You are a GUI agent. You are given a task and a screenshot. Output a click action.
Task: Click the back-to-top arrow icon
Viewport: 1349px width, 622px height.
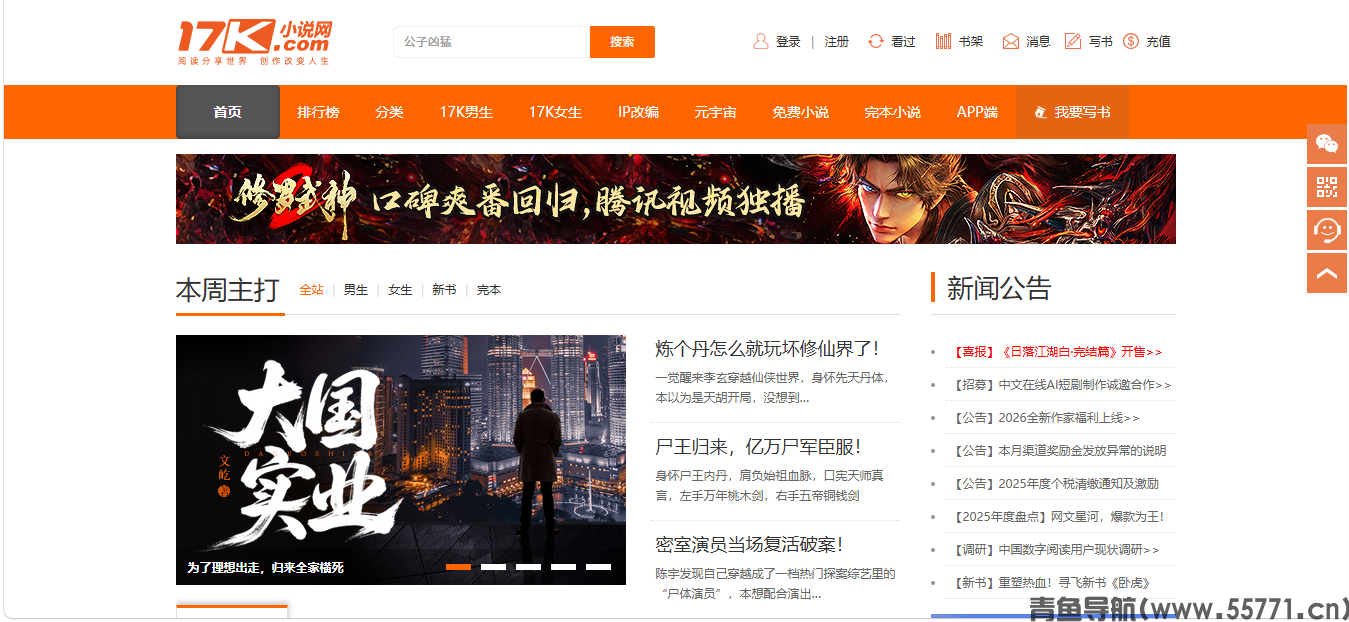pos(1327,273)
